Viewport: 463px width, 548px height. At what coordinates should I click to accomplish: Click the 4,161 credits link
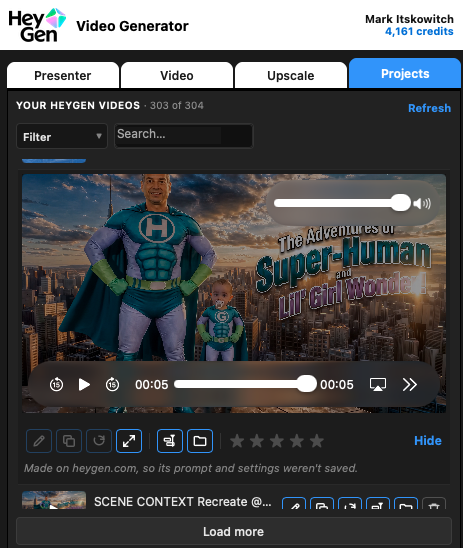tap(419, 31)
